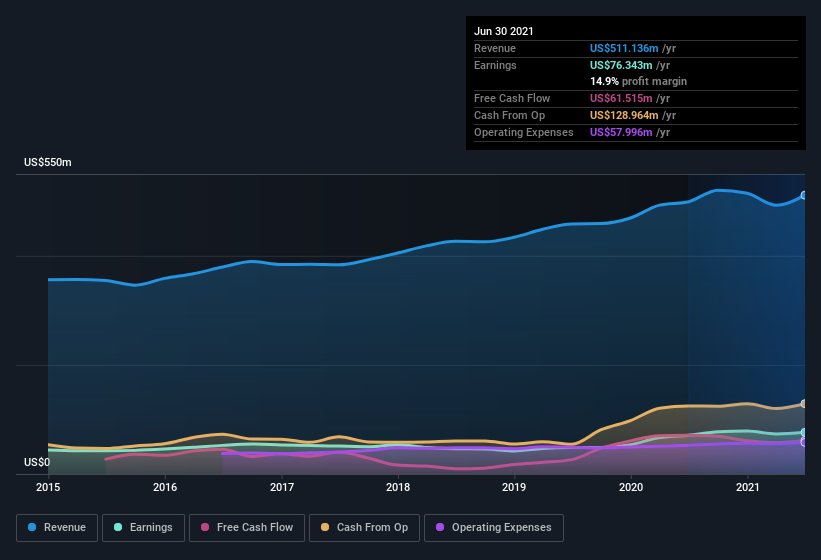Click the US$550m y-axis label
The width and height of the screenshot is (821, 560).
point(48,162)
